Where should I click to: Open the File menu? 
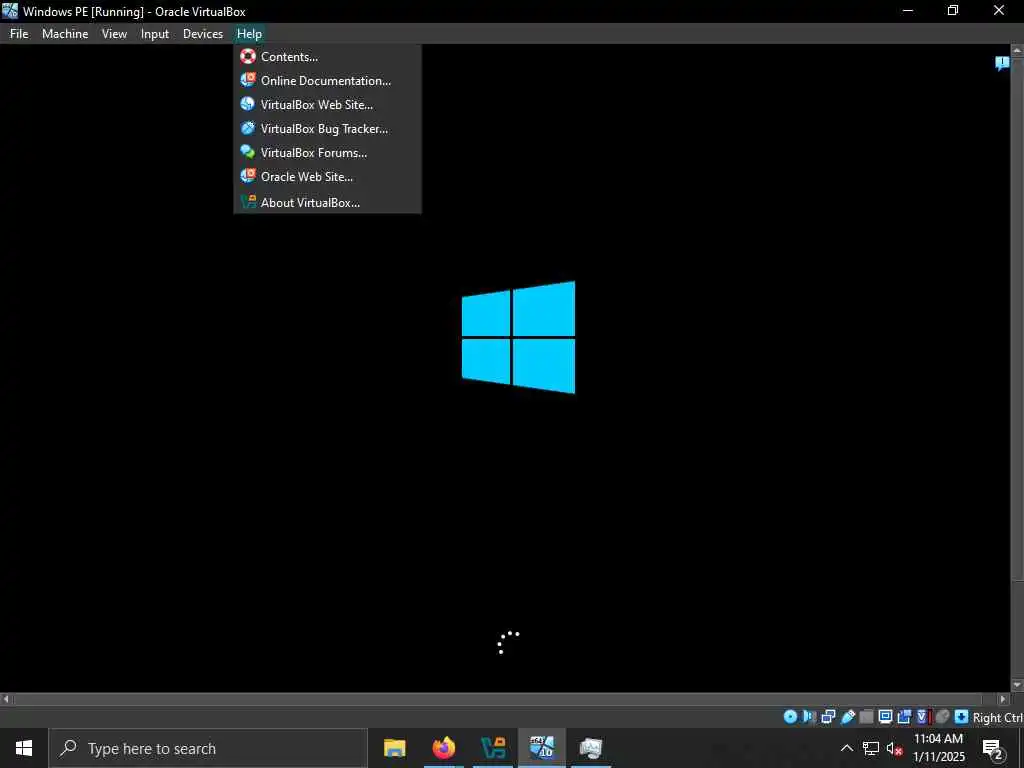tap(19, 34)
